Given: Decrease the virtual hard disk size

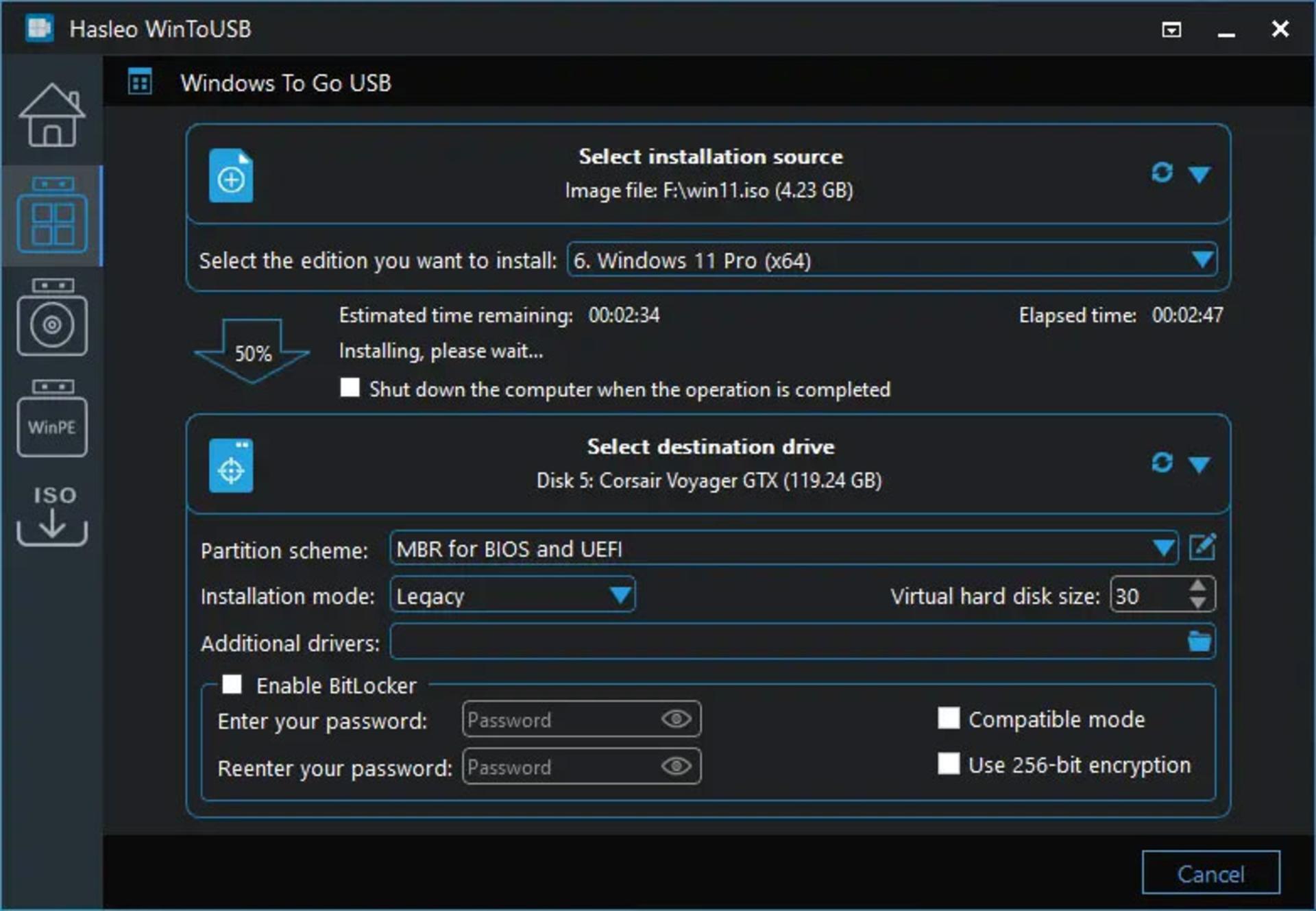Looking at the screenshot, I should pyautogui.click(x=1197, y=603).
